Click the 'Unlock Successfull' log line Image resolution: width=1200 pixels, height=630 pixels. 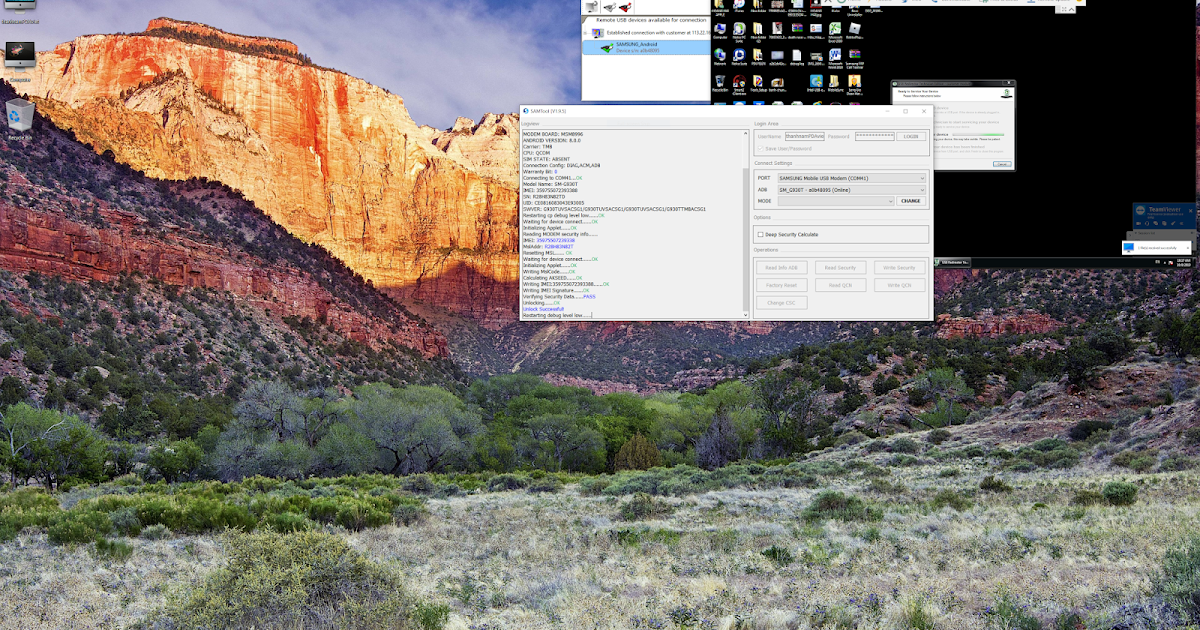543,309
